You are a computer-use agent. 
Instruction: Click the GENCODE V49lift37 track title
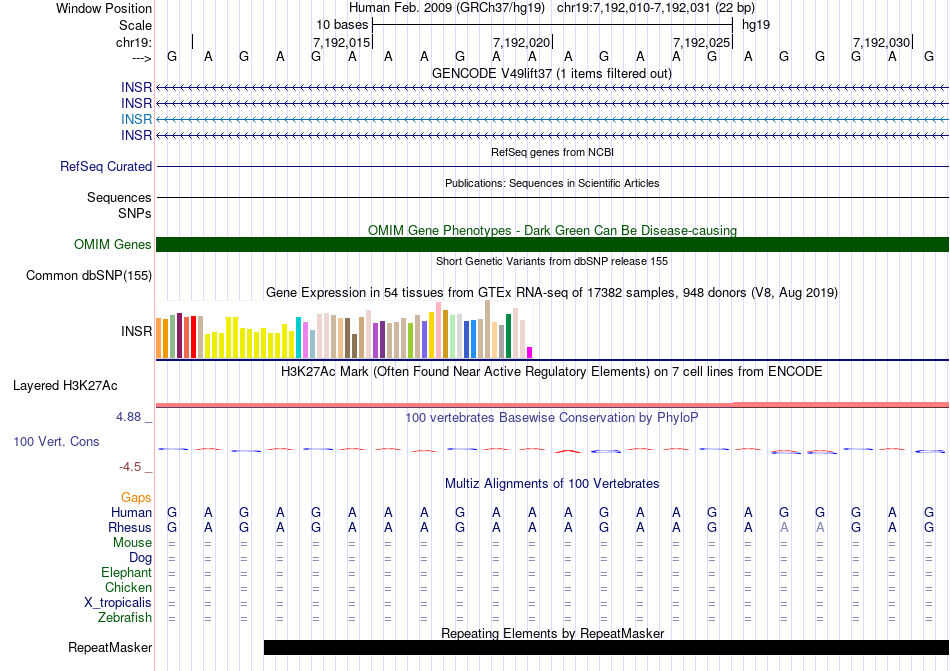pos(552,73)
